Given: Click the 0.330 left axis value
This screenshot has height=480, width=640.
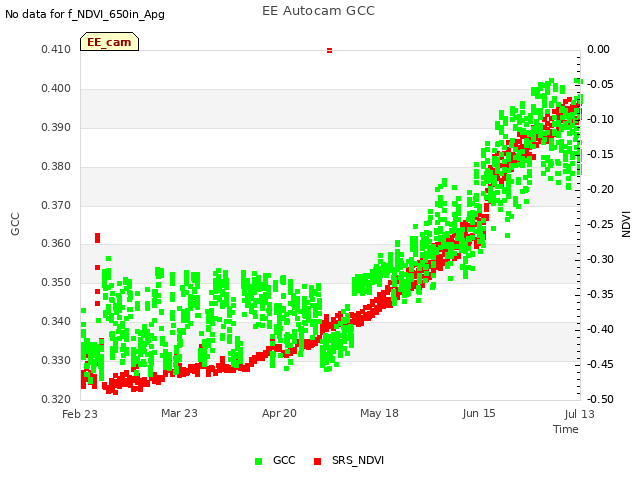Looking at the screenshot, I should click(56, 360).
